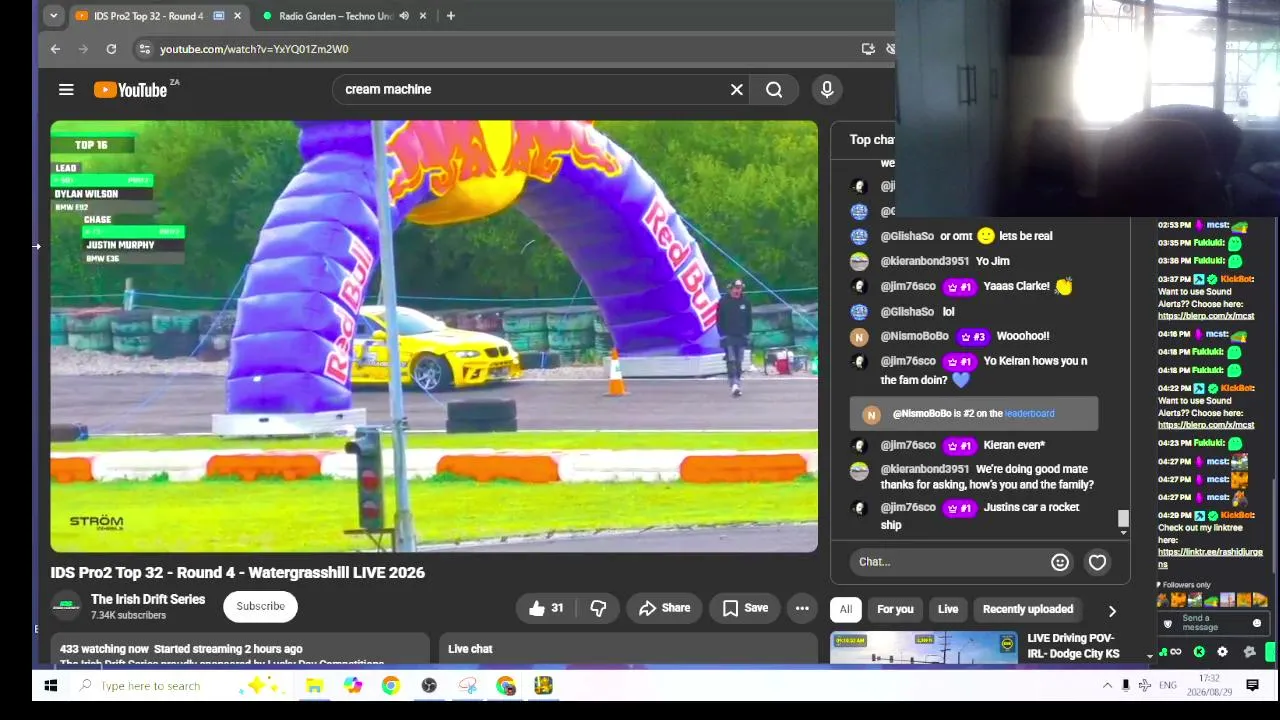Open the 'LIVE Driving POV- IRL- Dodge City KS' title

tap(1073, 646)
